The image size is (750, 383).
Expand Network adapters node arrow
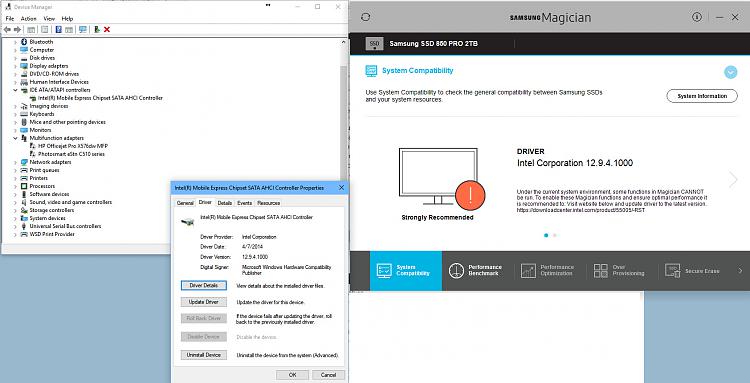tap(15, 162)
